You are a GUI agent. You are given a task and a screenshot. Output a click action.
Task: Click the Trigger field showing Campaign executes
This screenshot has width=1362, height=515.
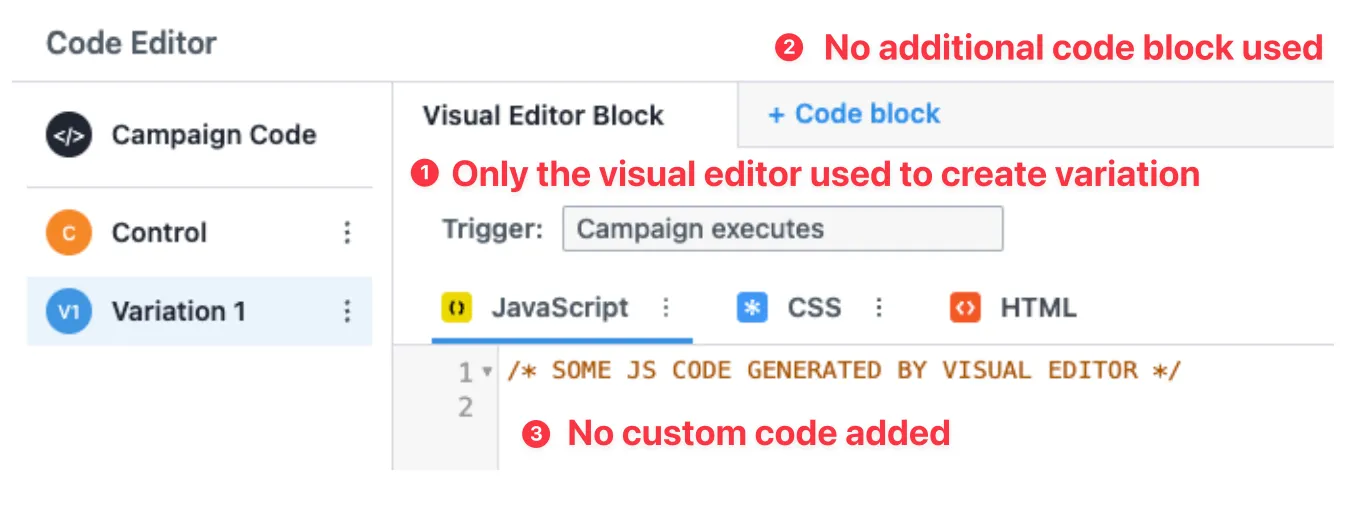click(783, 229)
